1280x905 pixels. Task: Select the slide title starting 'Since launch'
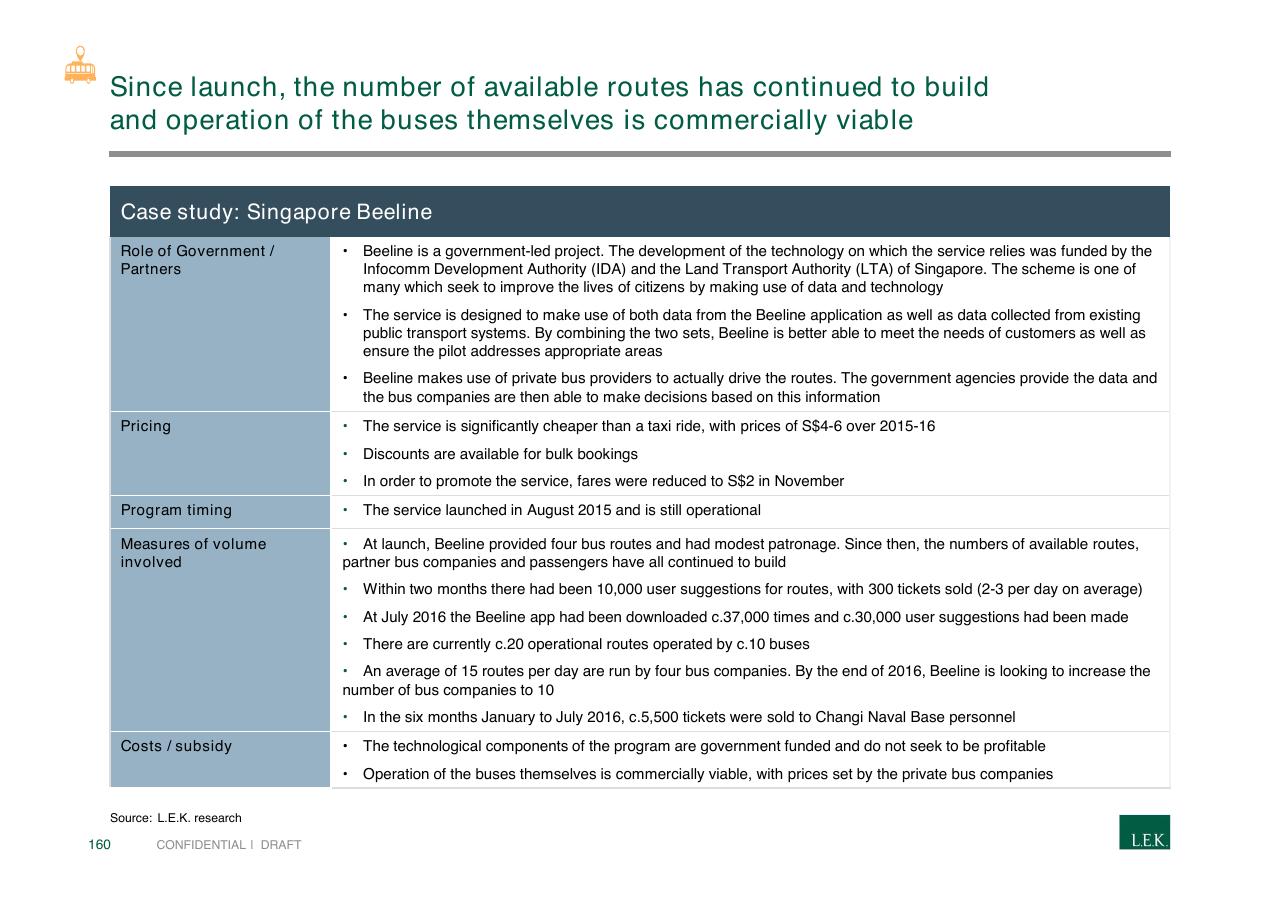549,104
